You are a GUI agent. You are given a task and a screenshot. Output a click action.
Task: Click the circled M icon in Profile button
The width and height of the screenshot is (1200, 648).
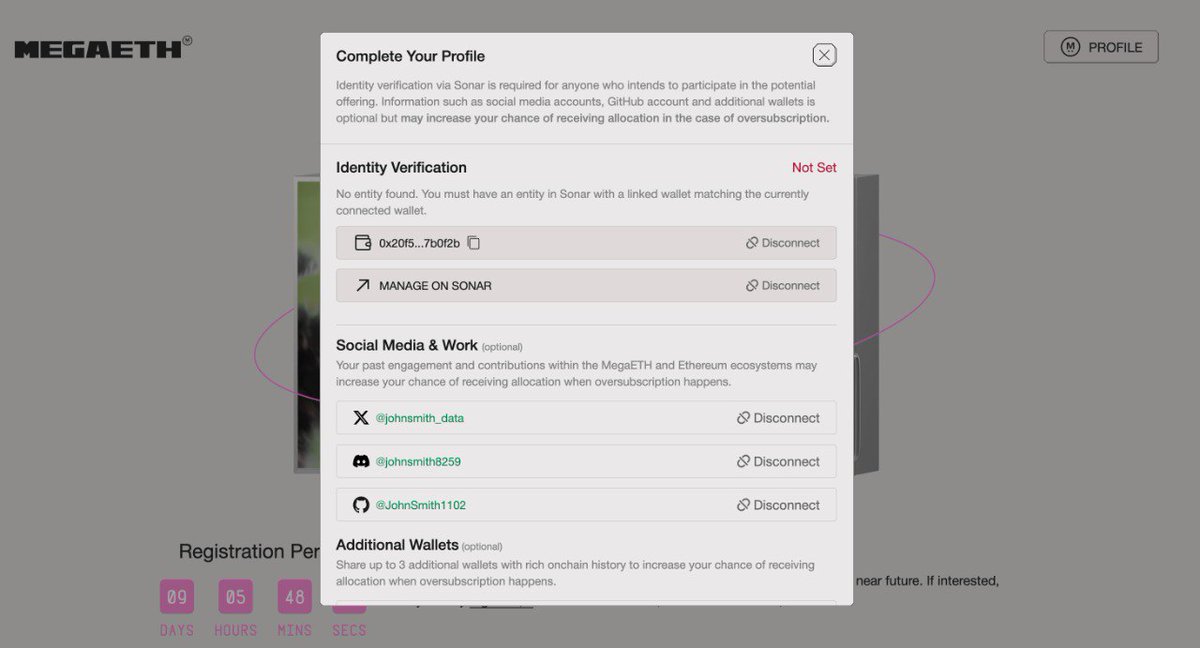[x=1070, y=47]
